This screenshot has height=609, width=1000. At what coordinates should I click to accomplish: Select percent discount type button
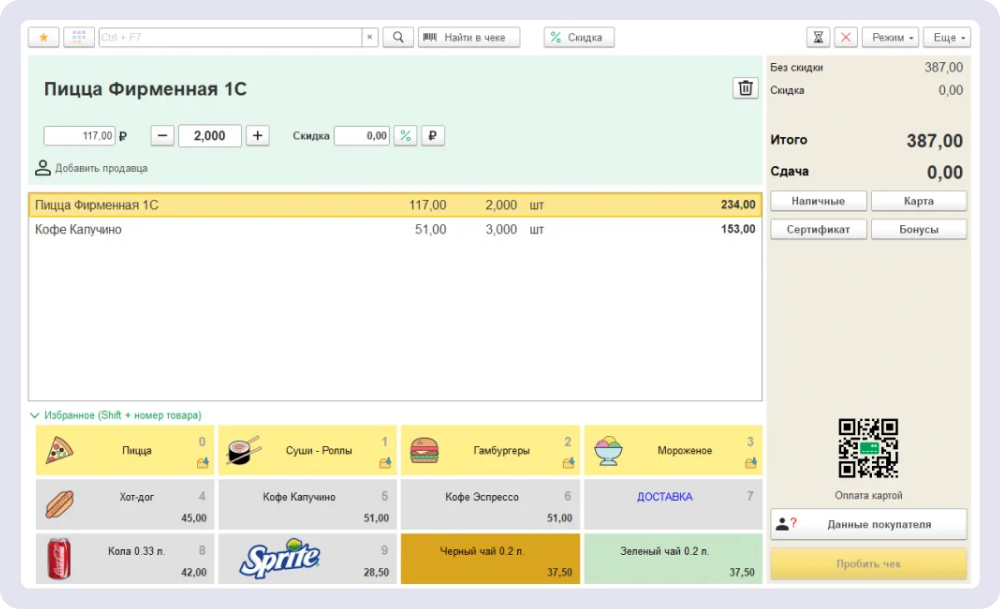[x=405, y=136]
